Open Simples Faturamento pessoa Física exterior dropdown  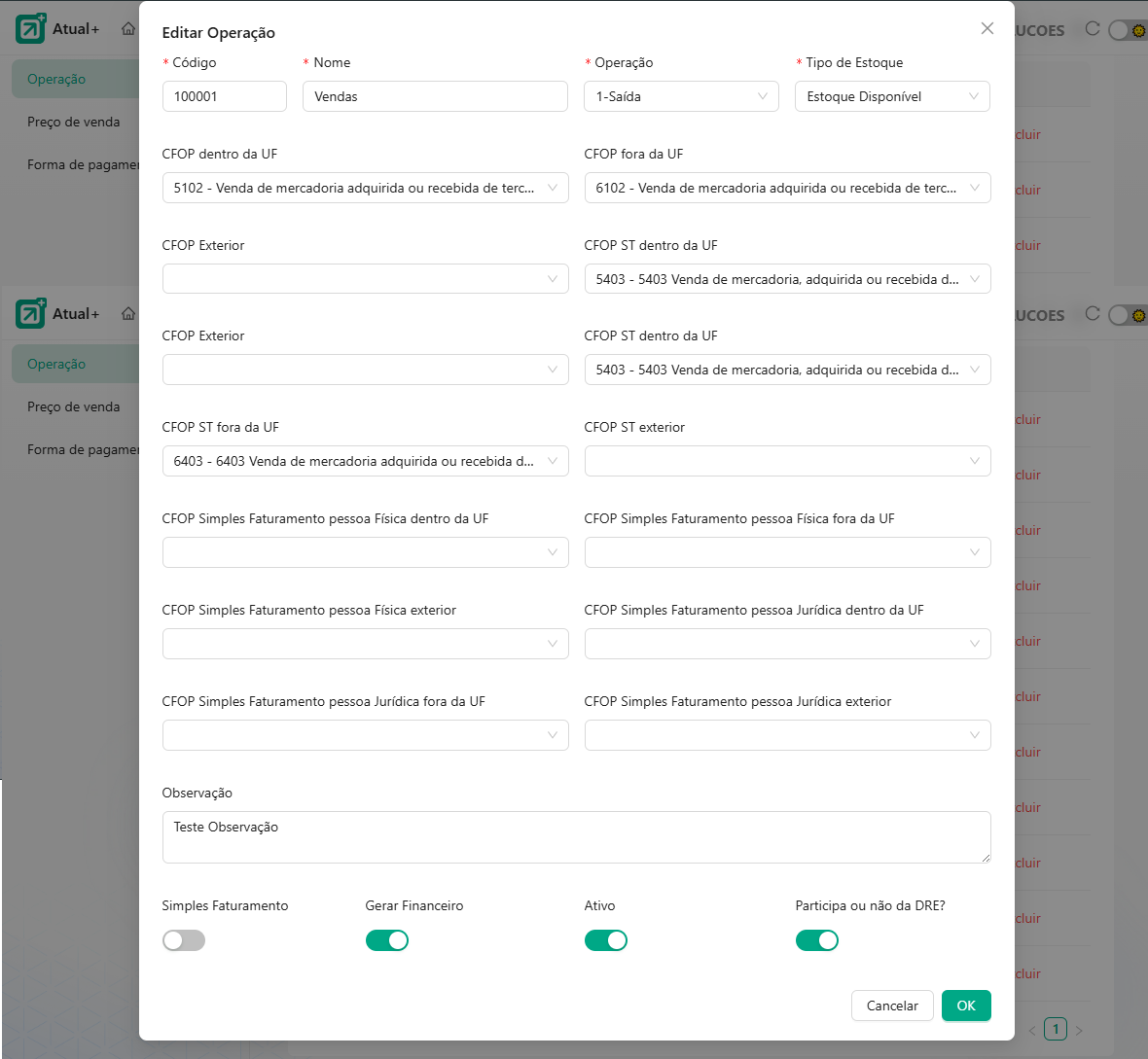point(366,644)
